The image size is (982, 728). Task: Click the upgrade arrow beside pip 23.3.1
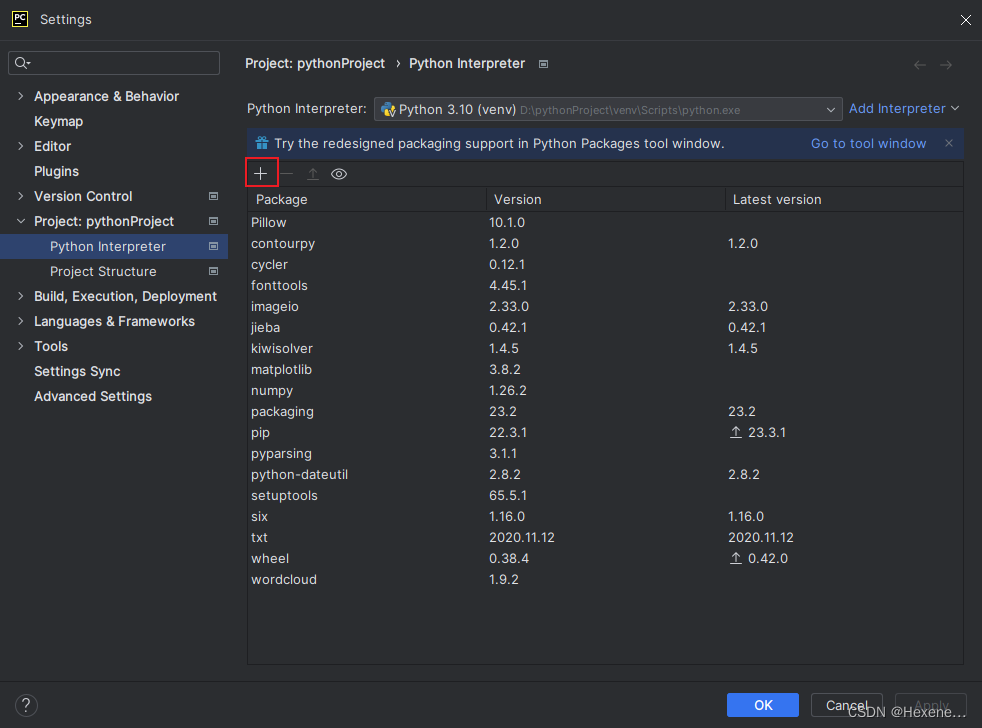(736, 432)
